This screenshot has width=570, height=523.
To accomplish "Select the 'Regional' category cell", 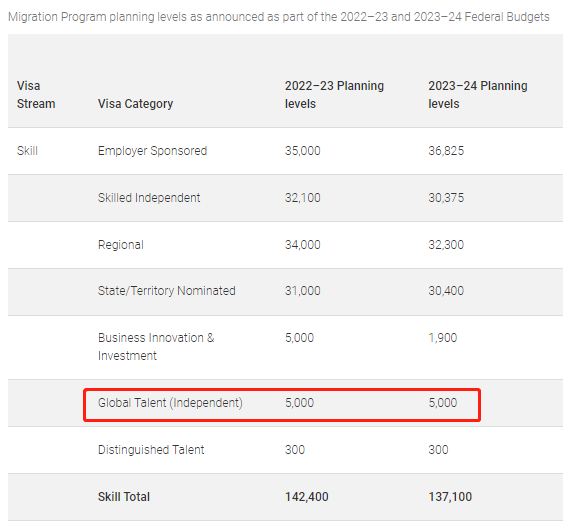I will pyautogui.click(x=121, y=245).
